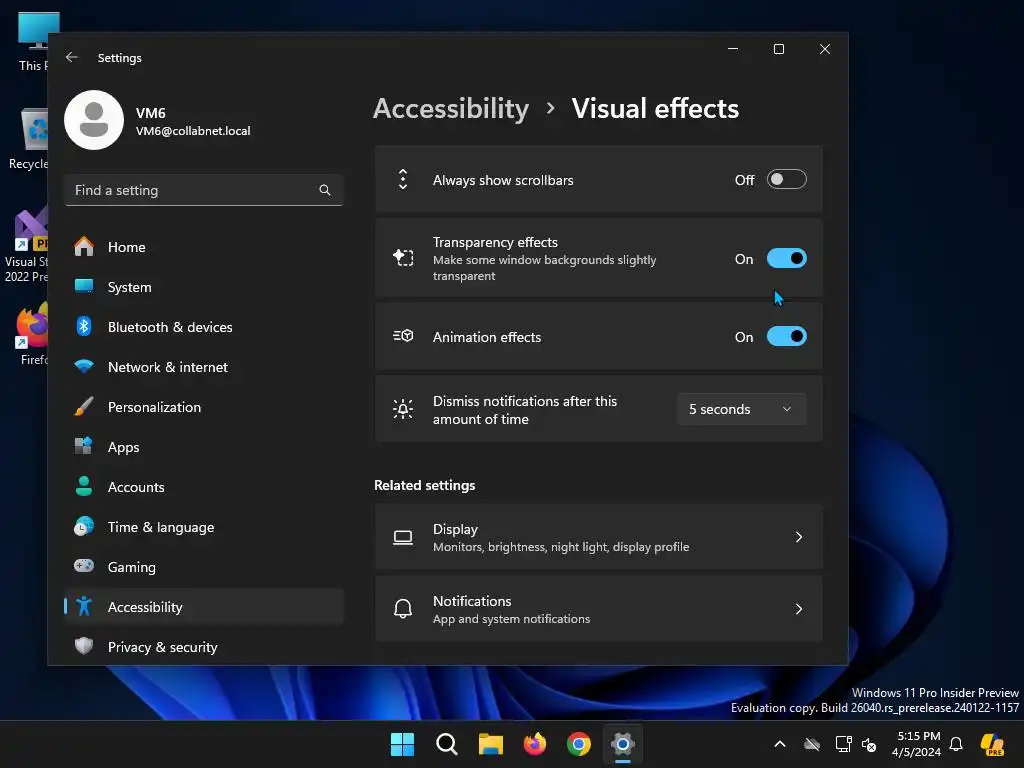1024x768 pixels.
Task: Select Personalization in sidebar
Action: pyautogui.click(x=204, y=407)
